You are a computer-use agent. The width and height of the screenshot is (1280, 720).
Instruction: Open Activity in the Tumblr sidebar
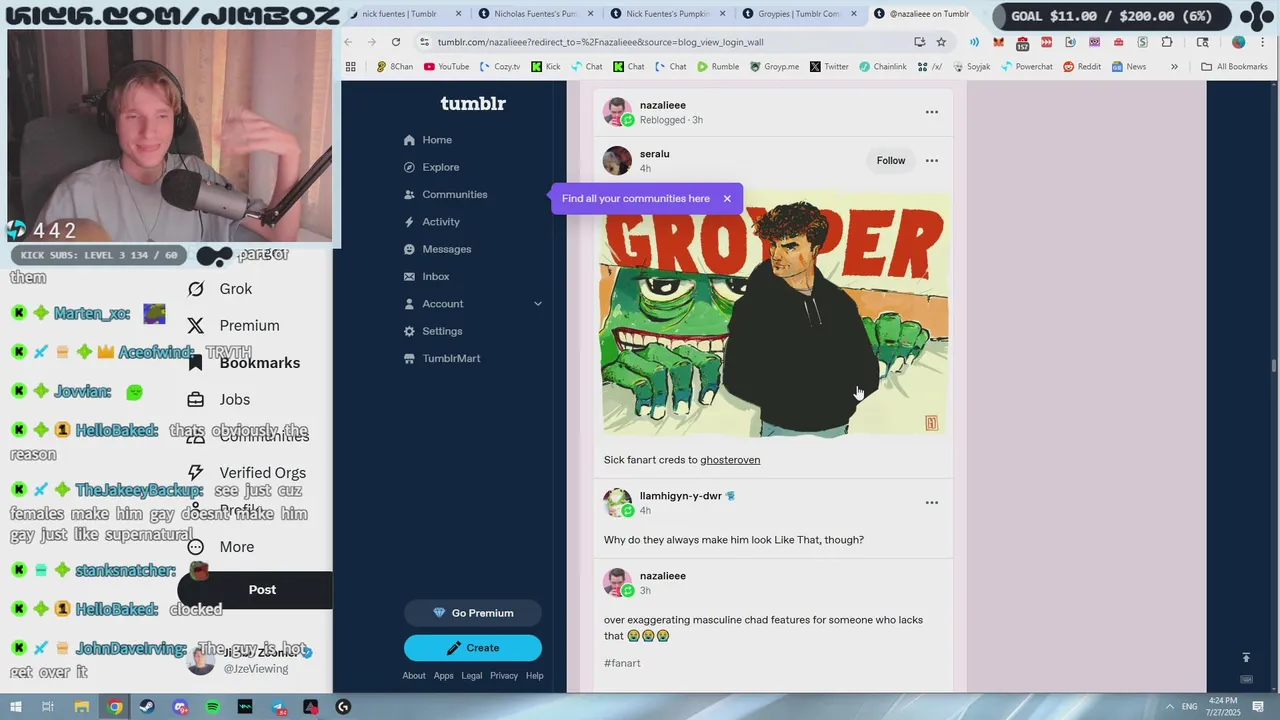coord(431,222)
